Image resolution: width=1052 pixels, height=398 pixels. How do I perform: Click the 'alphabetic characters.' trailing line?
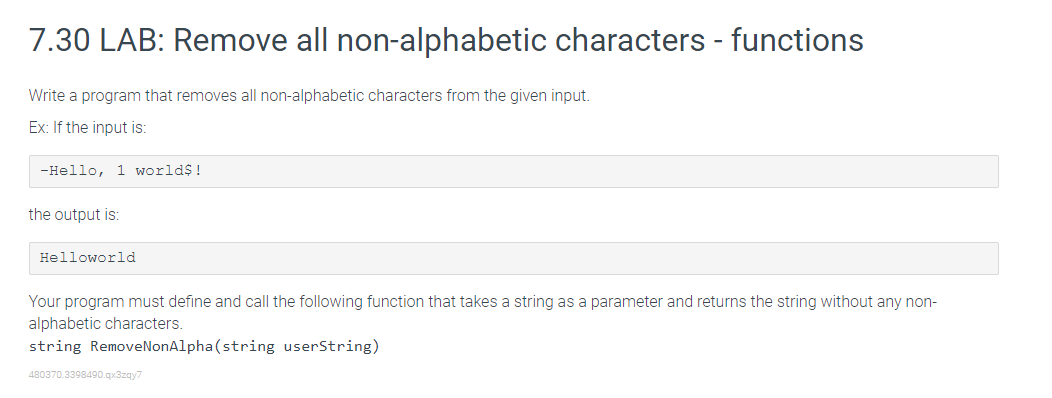[x=105, y=324]
